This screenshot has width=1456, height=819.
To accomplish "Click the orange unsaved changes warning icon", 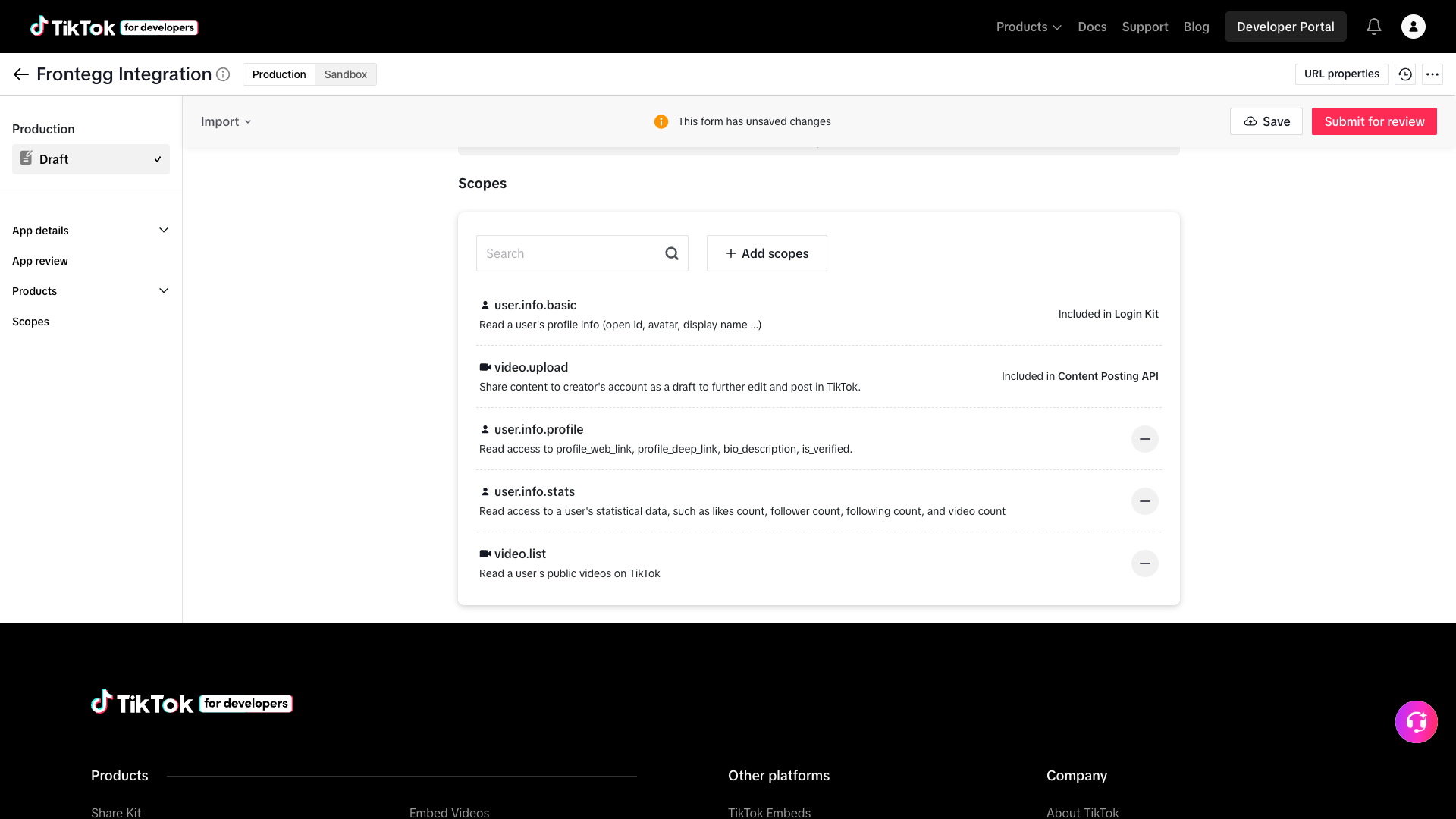I will pos(661,121).
